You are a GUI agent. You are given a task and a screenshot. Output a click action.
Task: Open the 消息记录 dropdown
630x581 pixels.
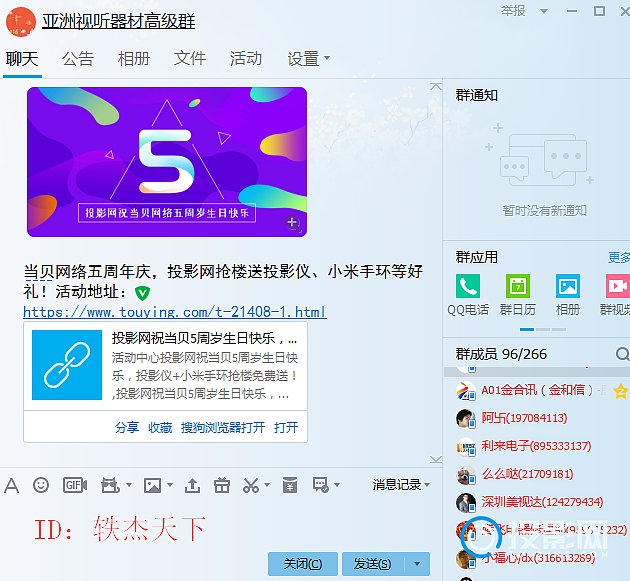(x=401, y=485)
